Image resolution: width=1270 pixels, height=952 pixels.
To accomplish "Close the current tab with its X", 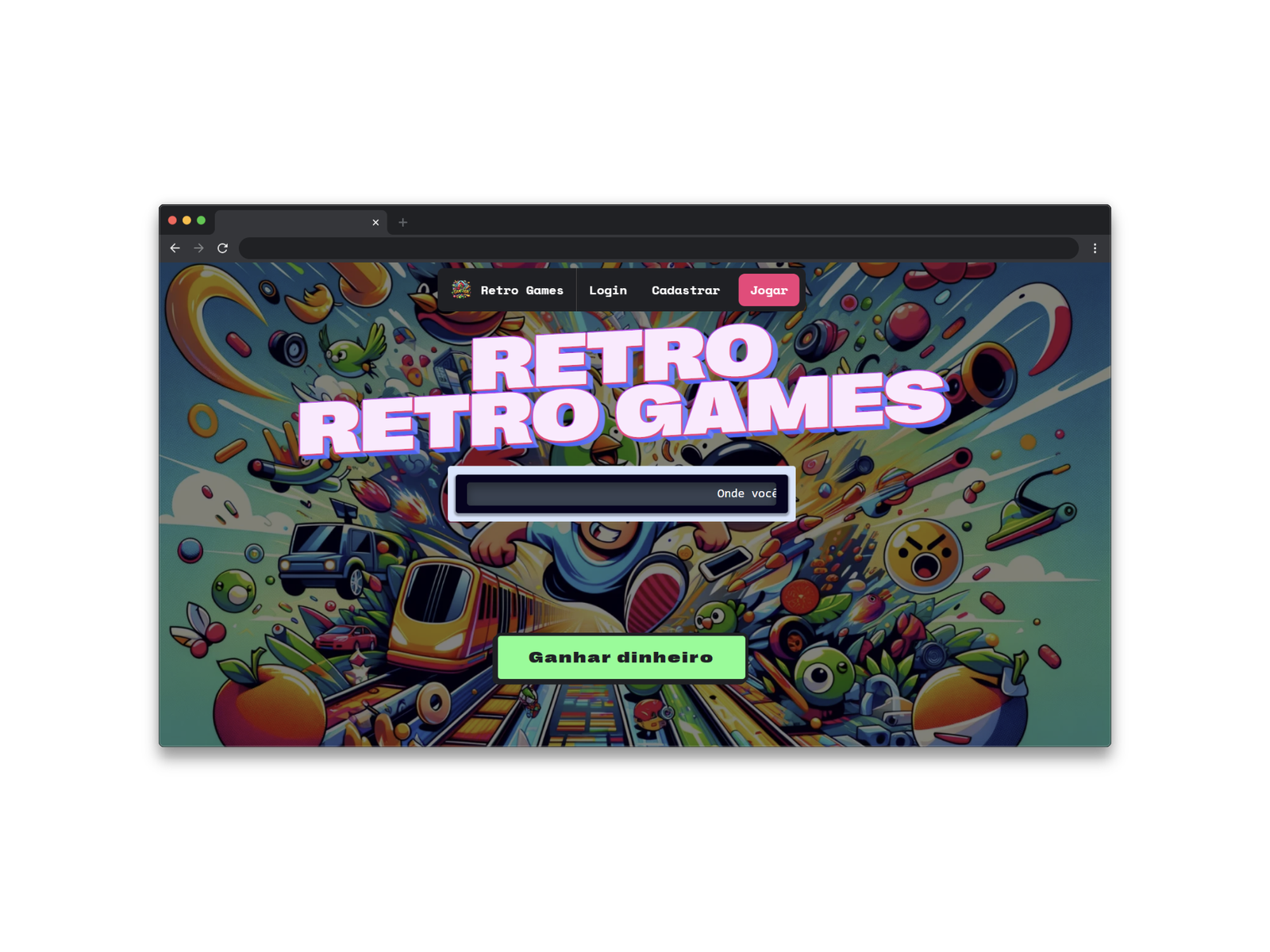I will tap(375, 223).
